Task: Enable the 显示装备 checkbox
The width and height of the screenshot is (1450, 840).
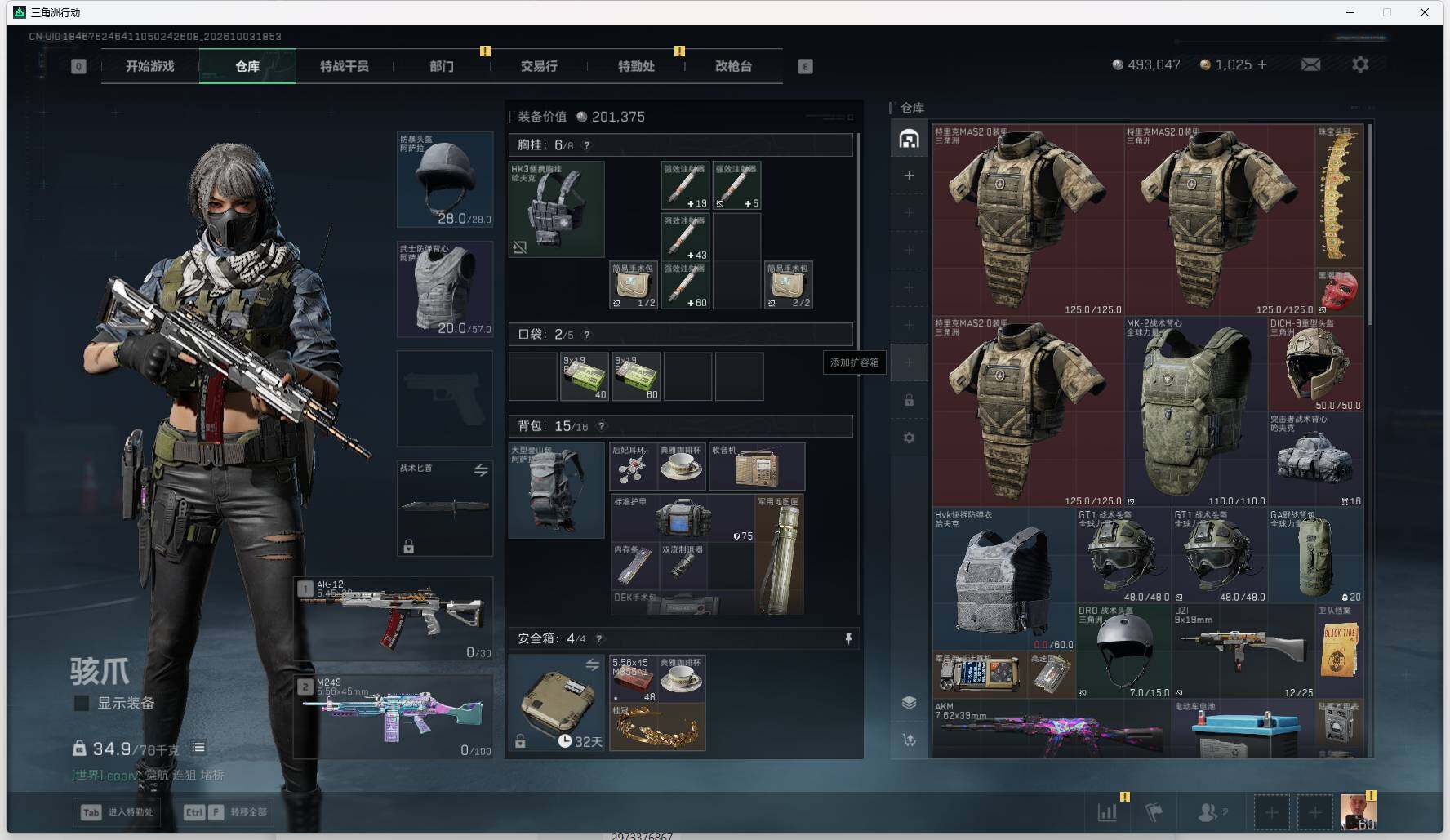Action: point(82,703)
